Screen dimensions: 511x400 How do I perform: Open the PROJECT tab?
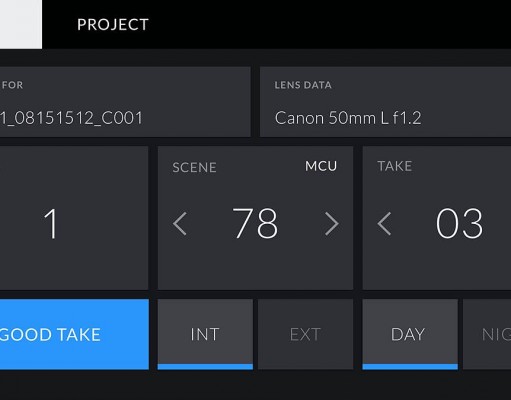pyautogui.click(x=113, y=25)
